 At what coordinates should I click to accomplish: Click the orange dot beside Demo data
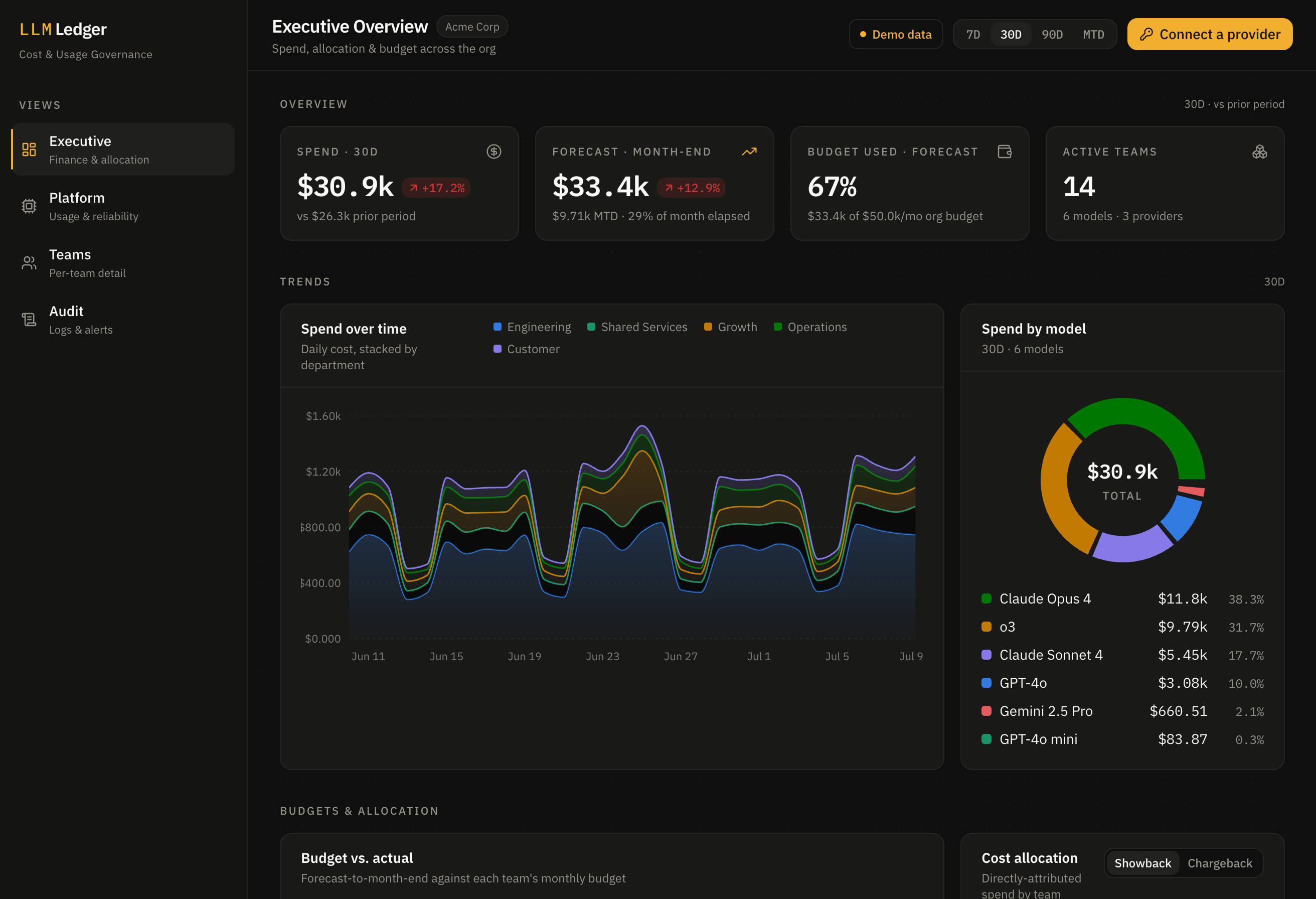pyautogui.click(x=863, y=35)
